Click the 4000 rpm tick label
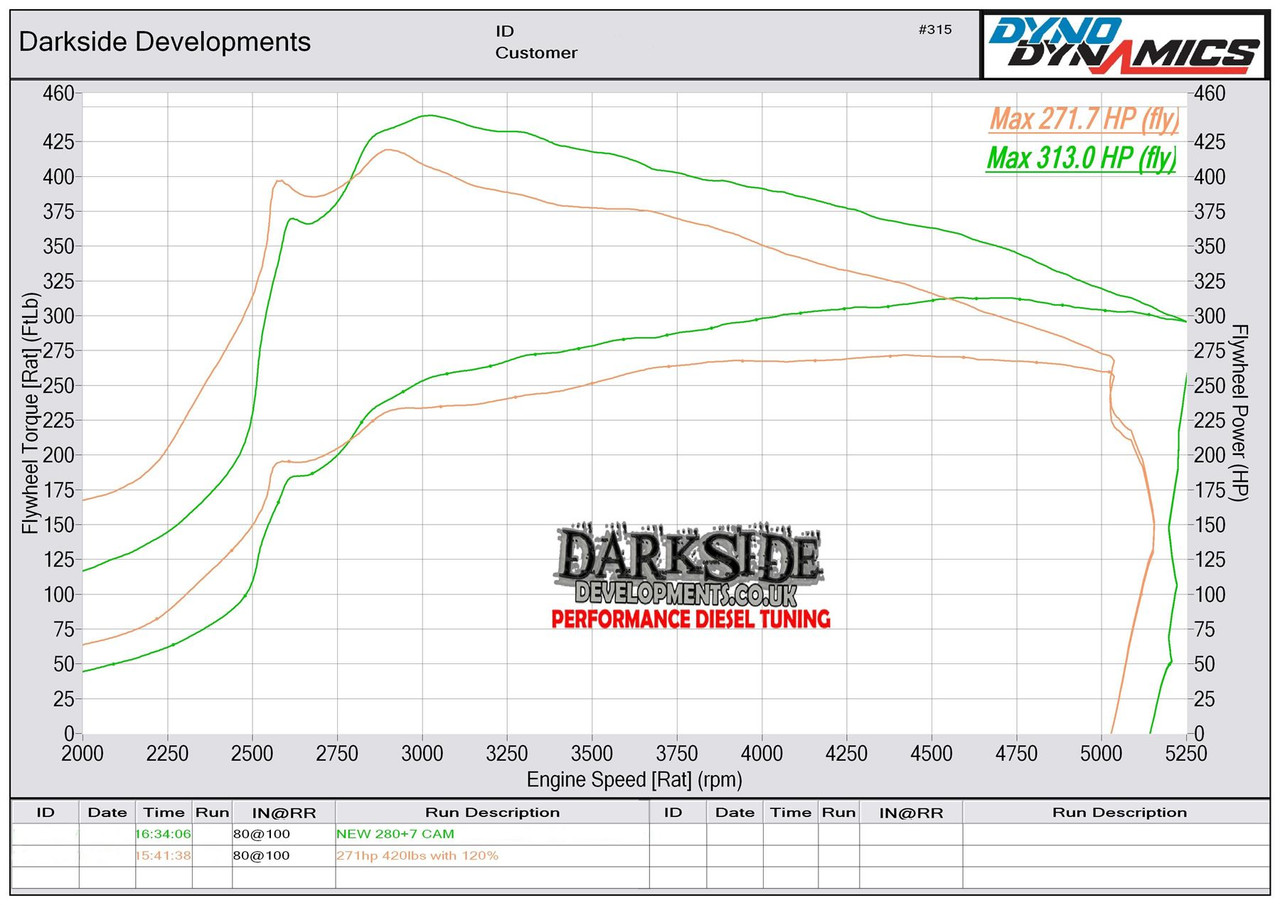 [x=762, y=753]
